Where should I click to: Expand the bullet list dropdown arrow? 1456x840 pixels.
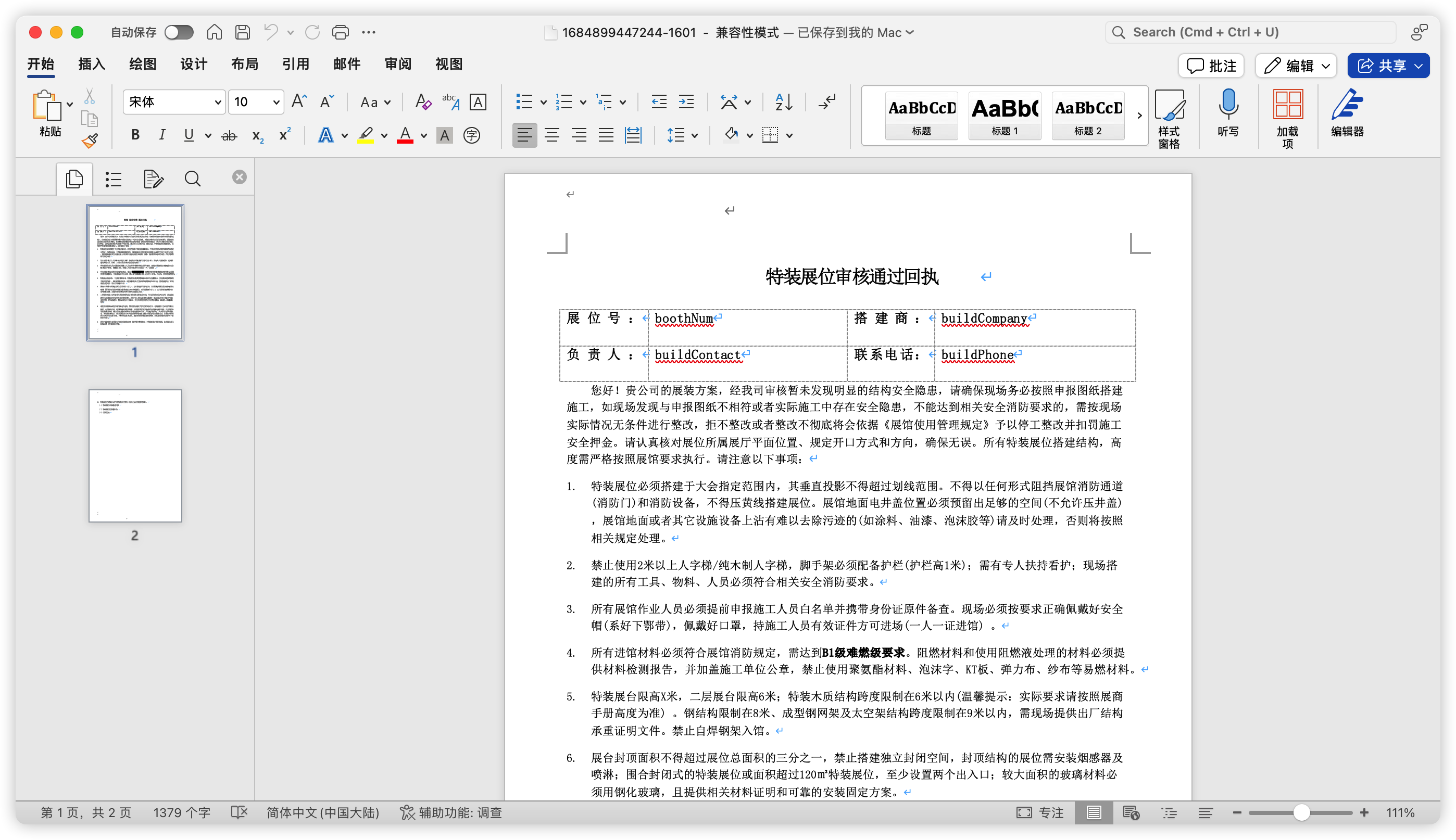543,103
